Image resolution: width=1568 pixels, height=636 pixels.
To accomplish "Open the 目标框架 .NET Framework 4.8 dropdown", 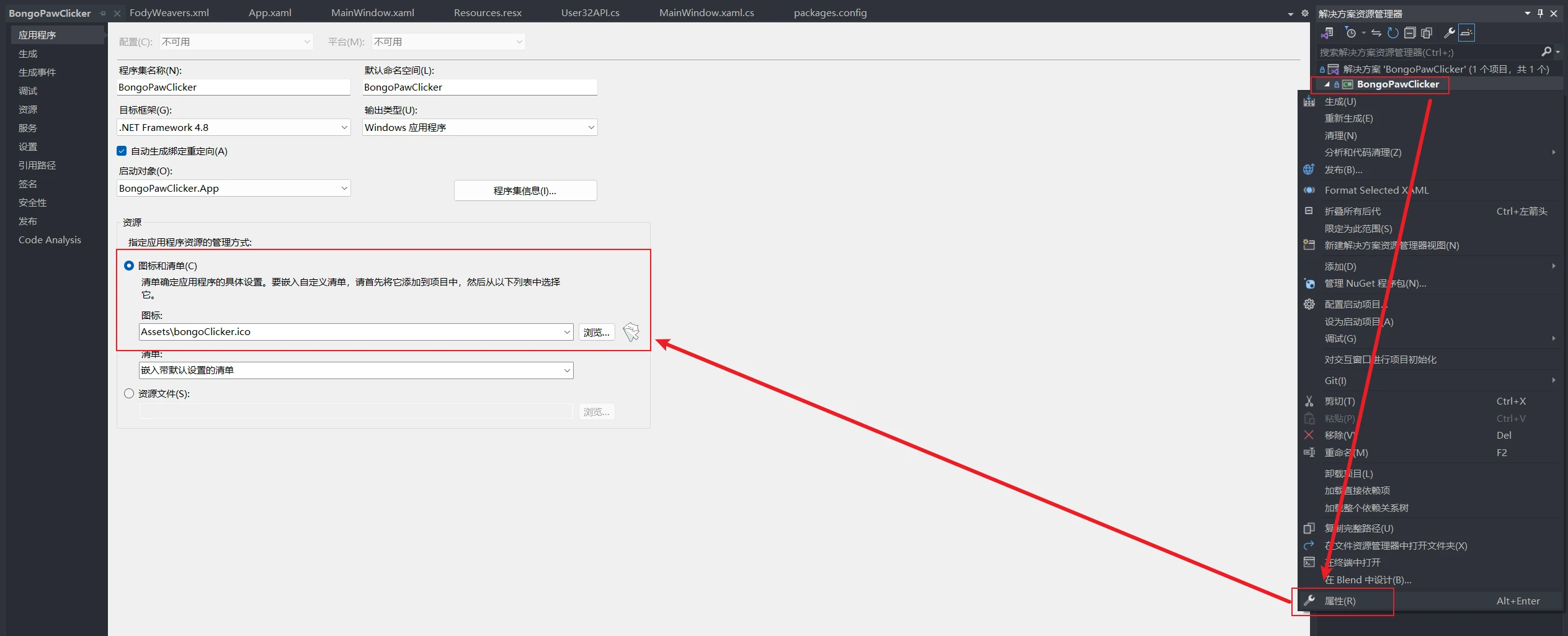I will point(234,127).
